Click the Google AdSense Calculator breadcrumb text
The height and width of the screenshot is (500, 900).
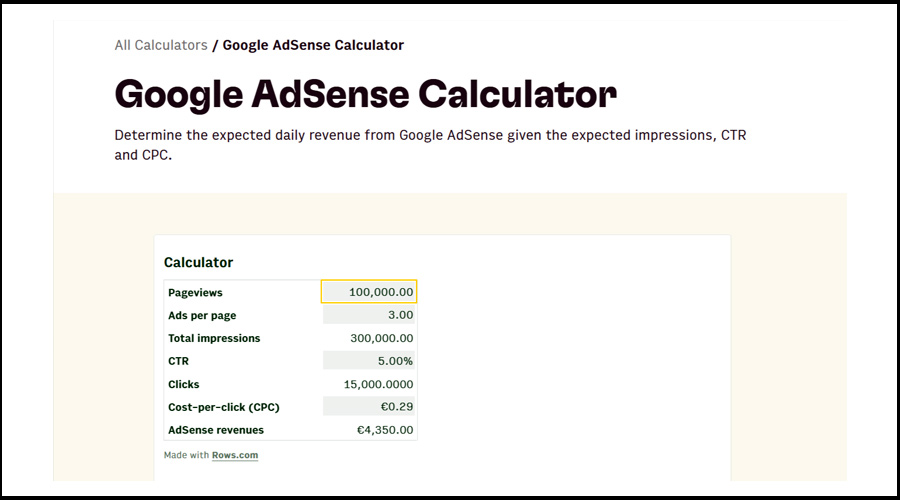click(x=313, y=45)
